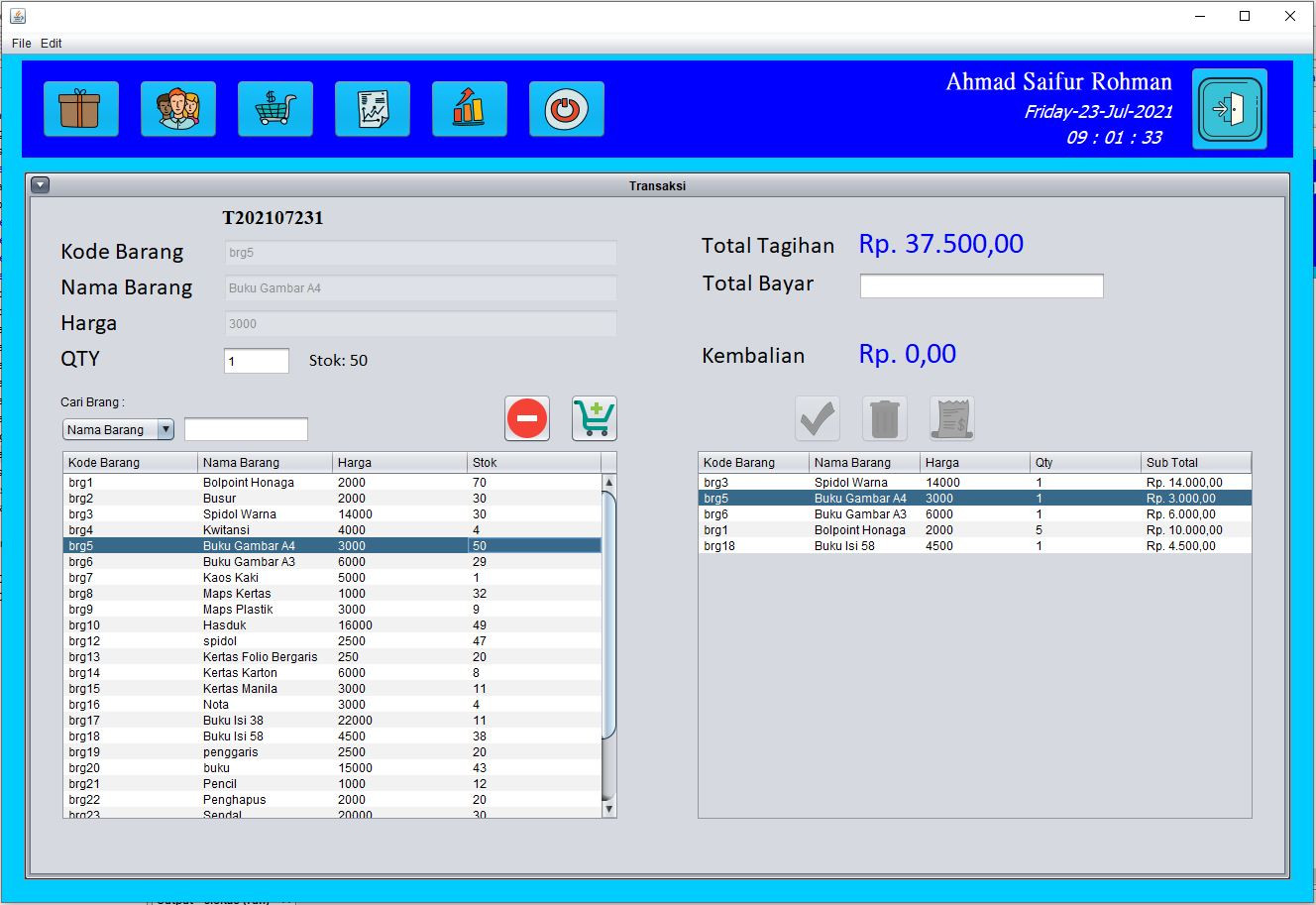Open the shopping cart transaction icon

[x=274, y=108]
